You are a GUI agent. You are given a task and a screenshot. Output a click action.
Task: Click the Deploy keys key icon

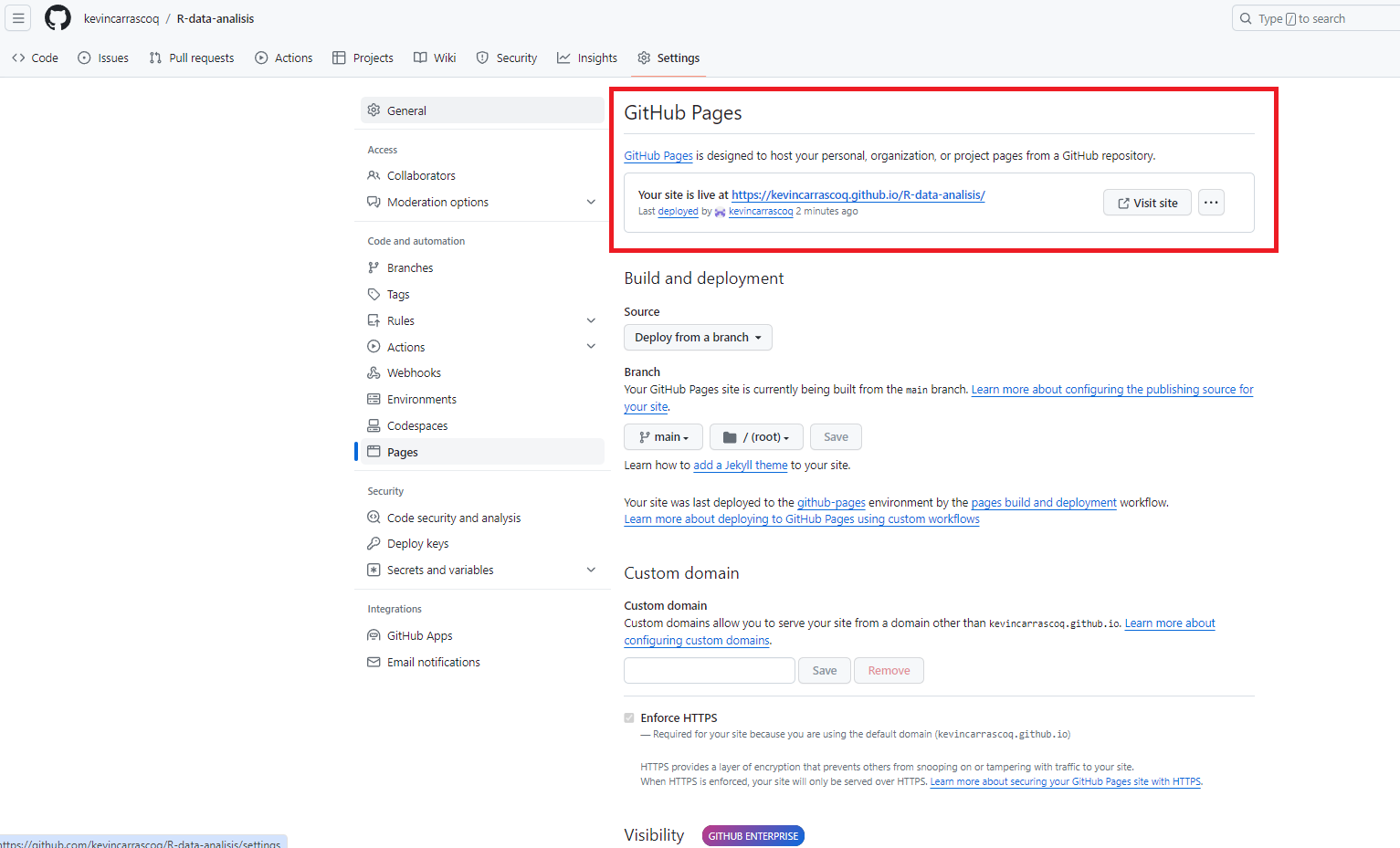click(374, 543)
